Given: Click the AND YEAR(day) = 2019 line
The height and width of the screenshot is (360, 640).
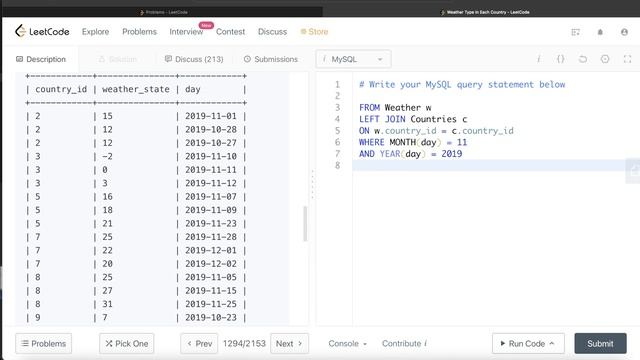Looking at the screenshot, I should 411,153.
